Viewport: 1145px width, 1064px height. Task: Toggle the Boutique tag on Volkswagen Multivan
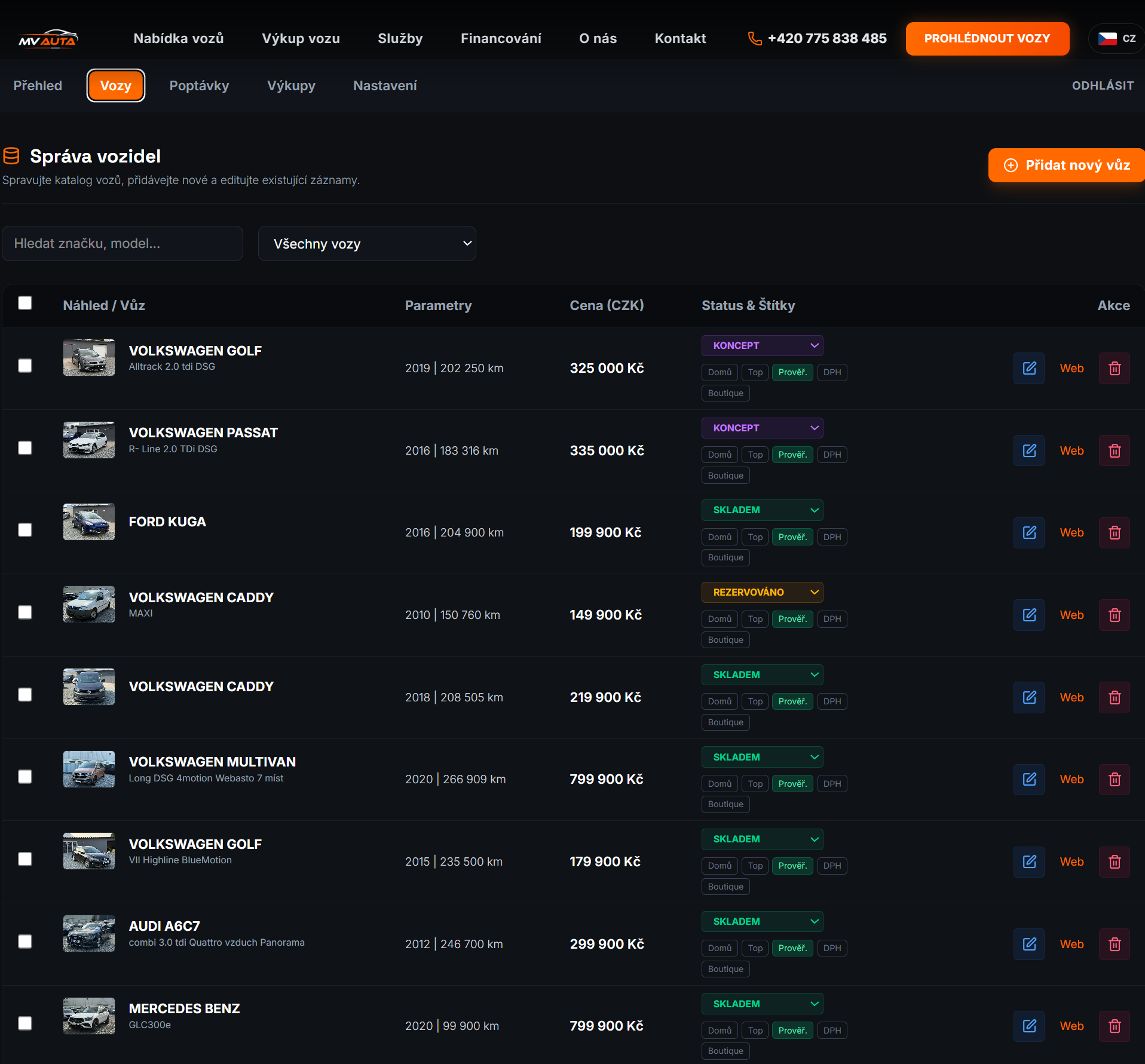725,804
